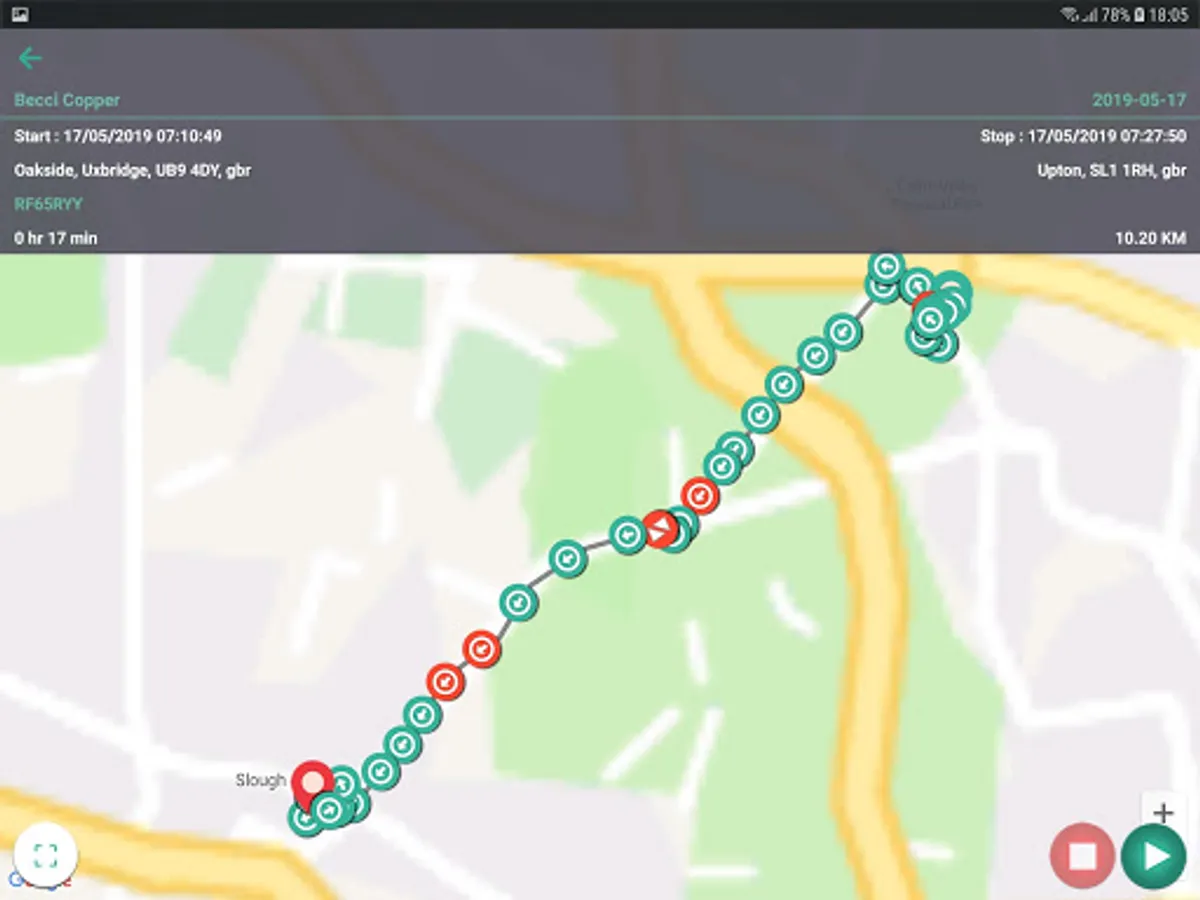Tap the red destination pin near Slough
Screen dimensions: 1200x900
[x=313, y=785]
